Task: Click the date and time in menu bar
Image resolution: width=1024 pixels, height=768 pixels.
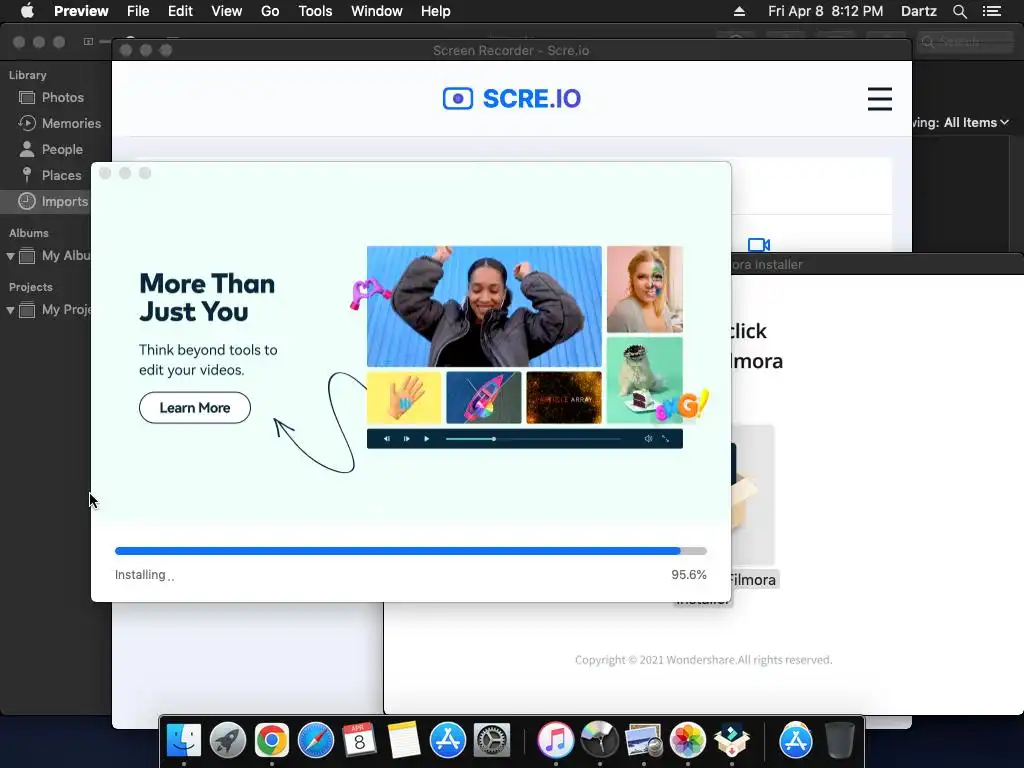Action: [x=825, y=11]
